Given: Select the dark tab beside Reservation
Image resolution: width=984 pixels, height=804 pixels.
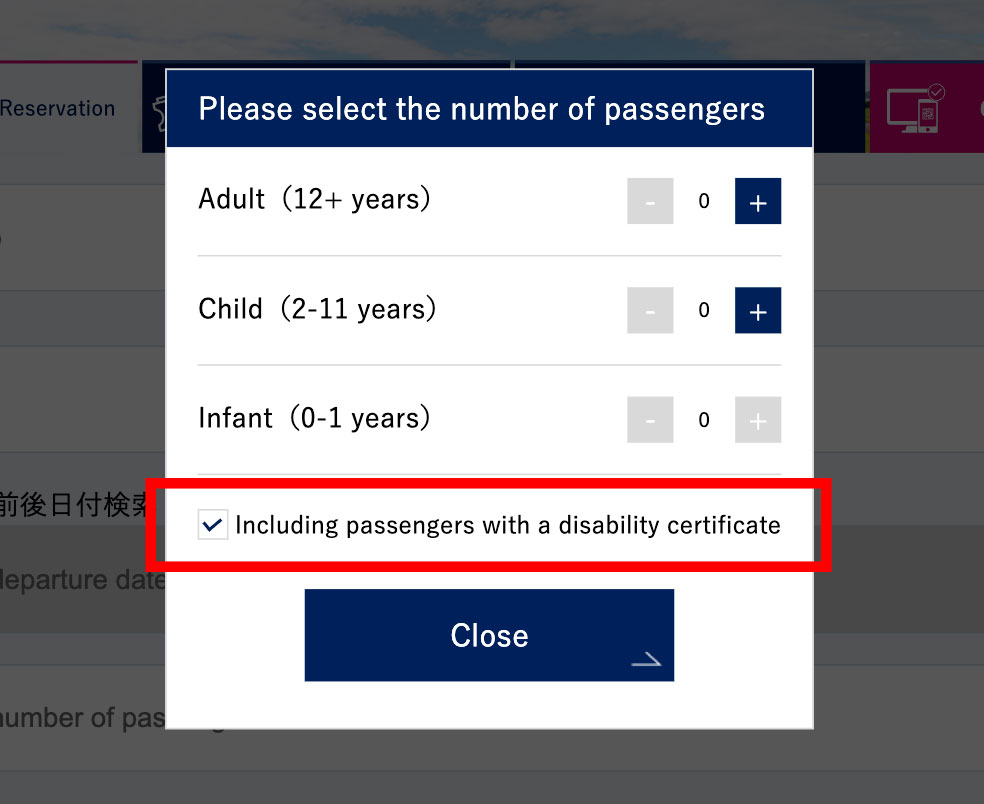Looking at the screenshot, I should click(x=153, y=108).
